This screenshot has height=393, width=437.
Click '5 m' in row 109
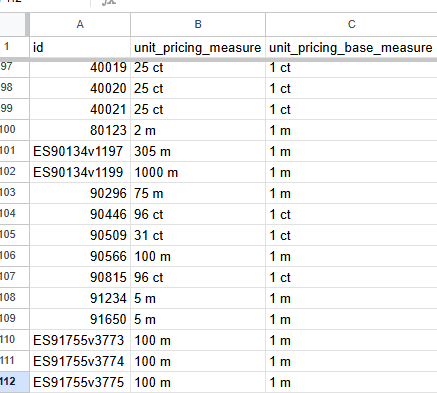coord(198,319)
